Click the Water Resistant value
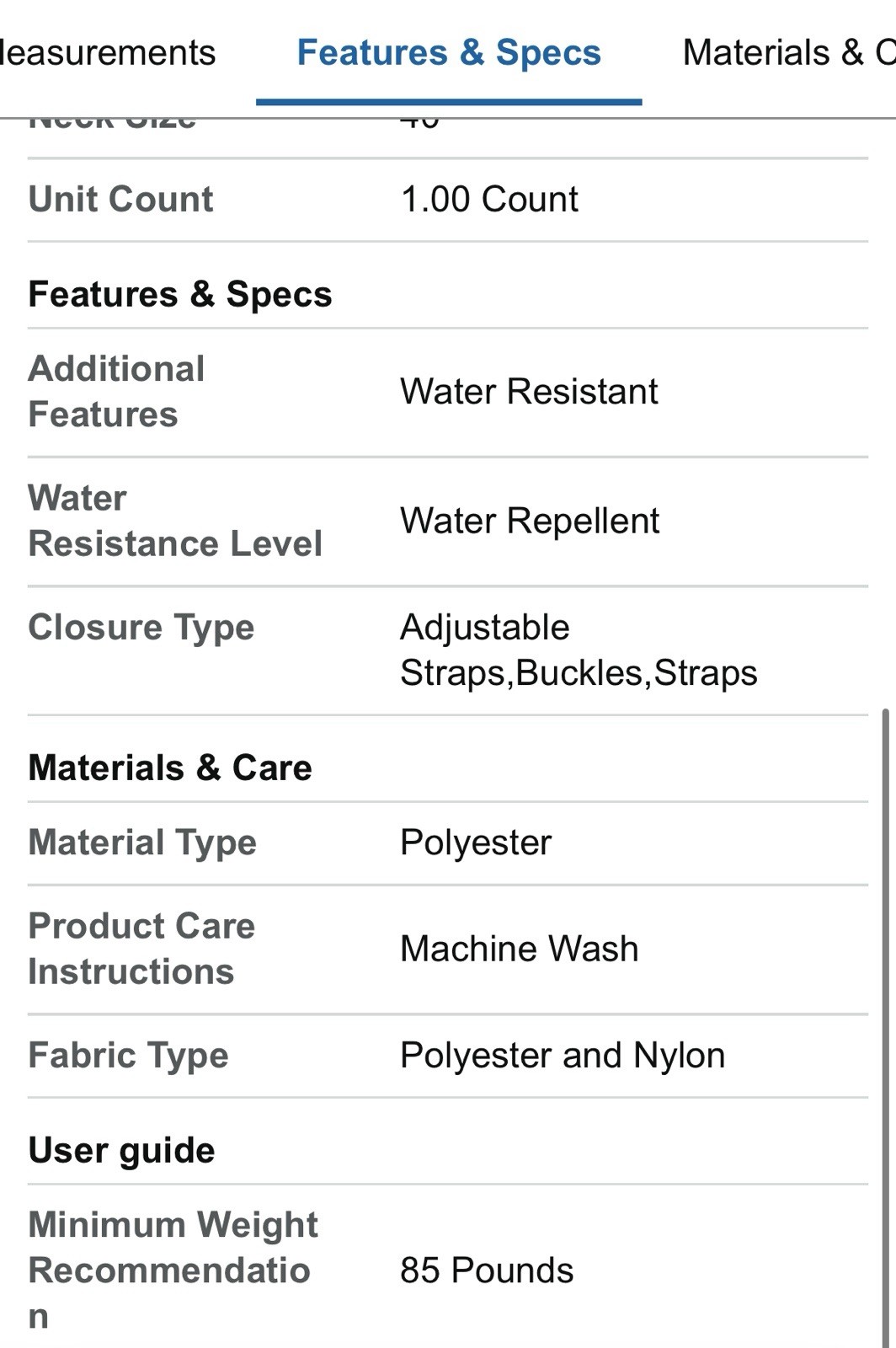Viewport: 896px width, 1348px height. coord(529,392)
